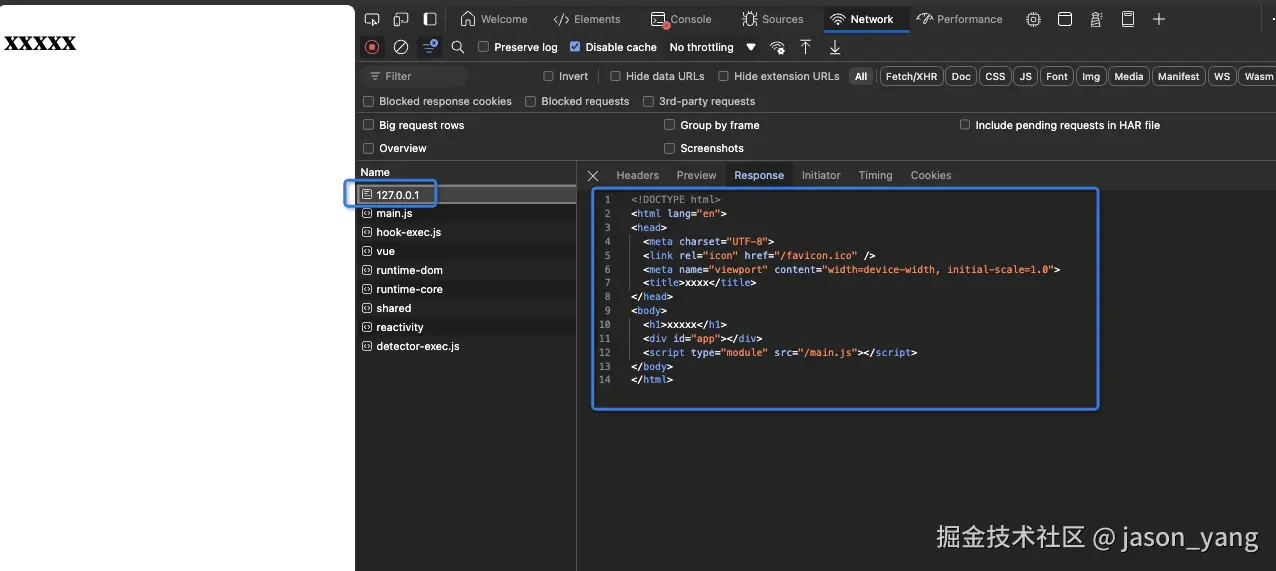
Task: Close the request details pane
Action: pyautogui.click(x=593, y=175)
